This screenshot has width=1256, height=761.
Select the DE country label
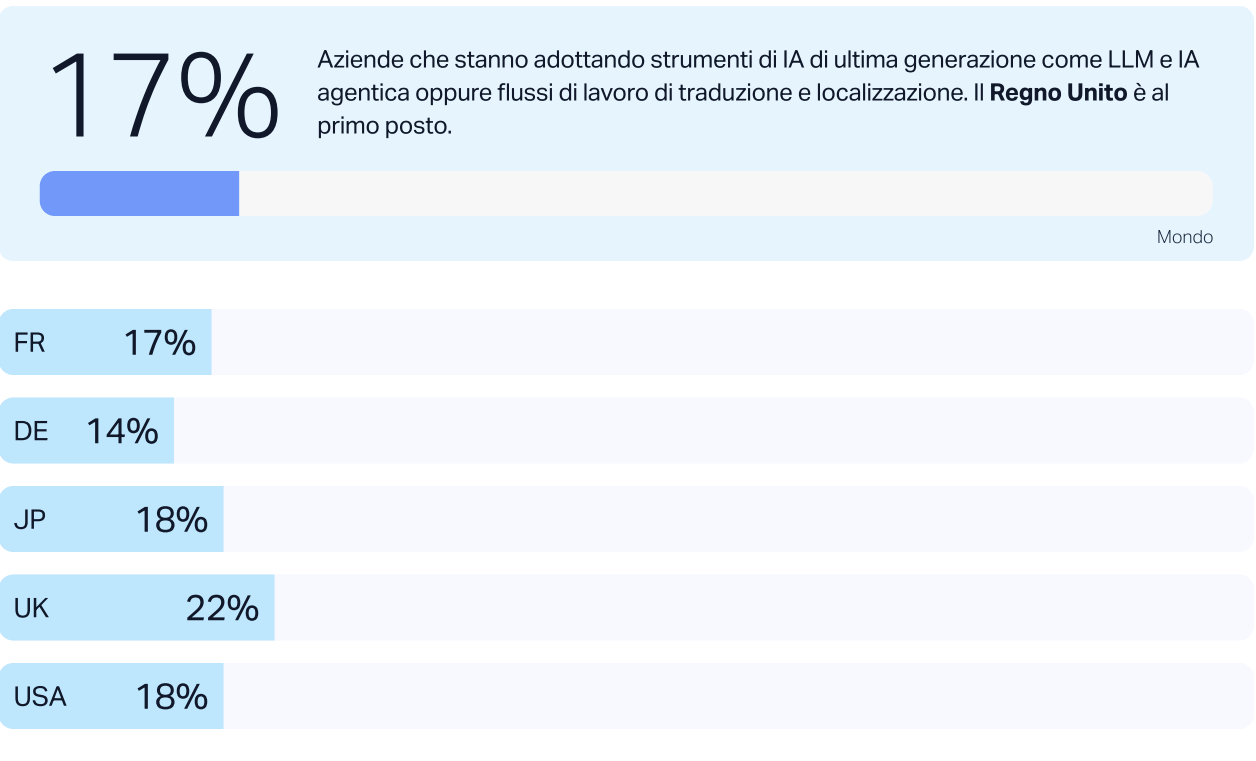[x=31, y=431]
